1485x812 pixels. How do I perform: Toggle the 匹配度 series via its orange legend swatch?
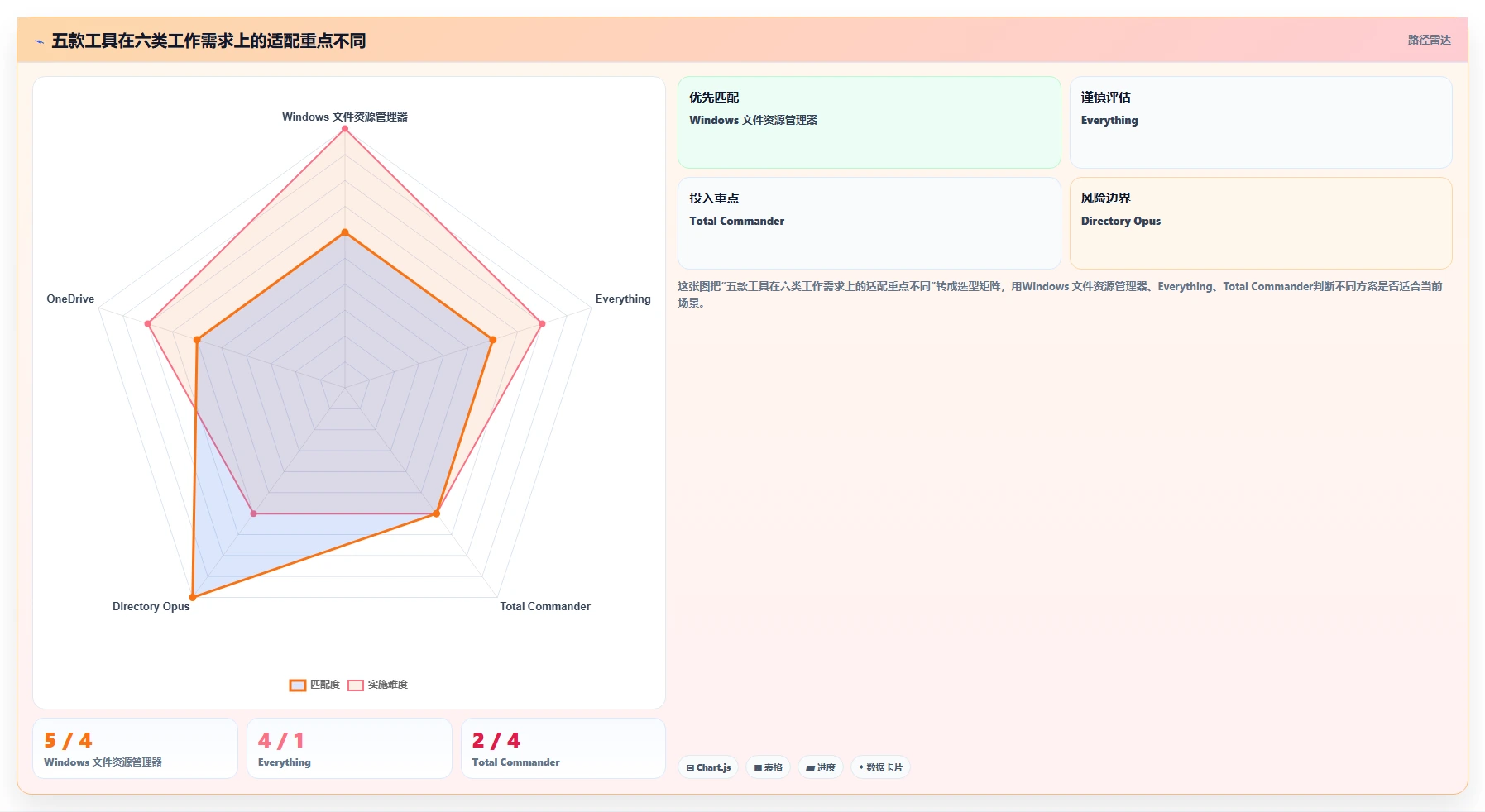(298, 685)
